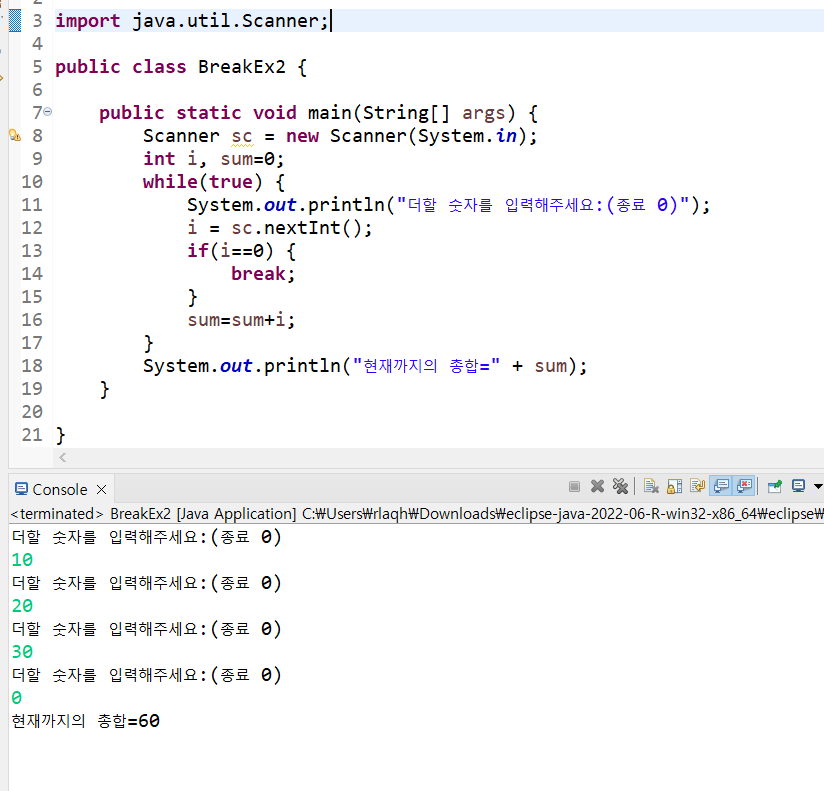The height and width of the screenshot is (791, 824).
Task: Click the console result '현재까지의 총합=60'
Action: 86,721
